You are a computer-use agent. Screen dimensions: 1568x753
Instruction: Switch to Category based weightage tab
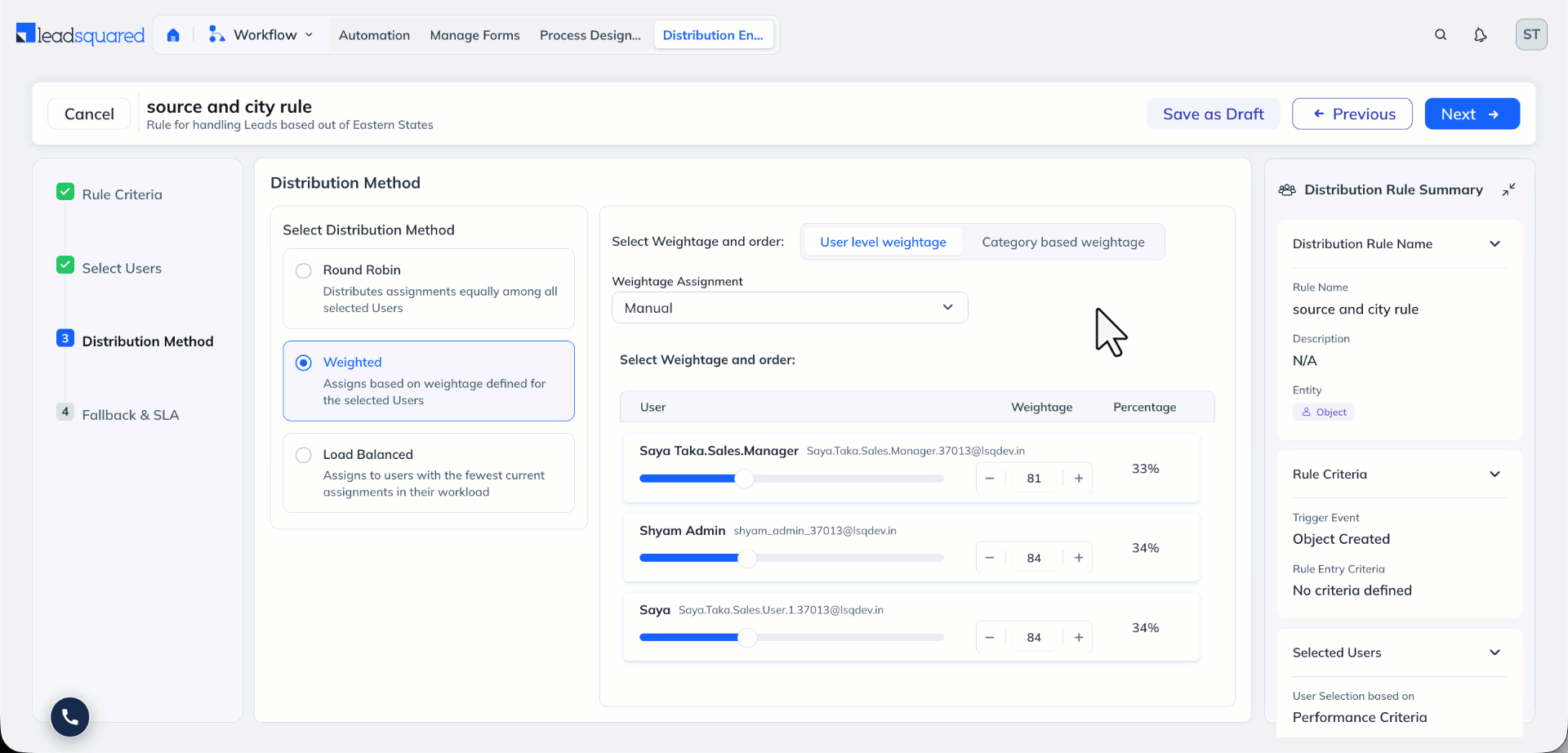(x=1062, y=243)
